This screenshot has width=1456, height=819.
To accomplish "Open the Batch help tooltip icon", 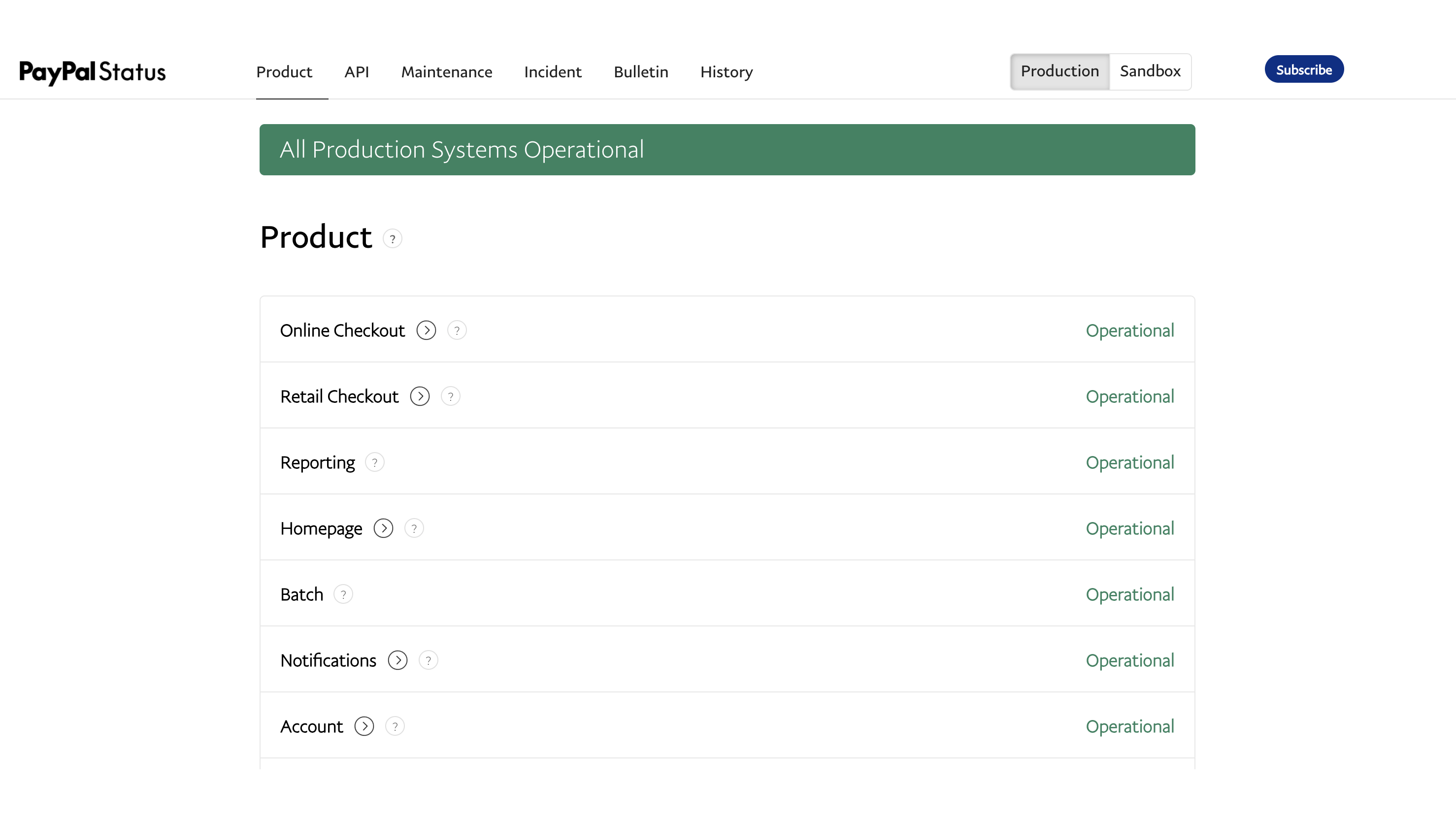I will point(343,594).
